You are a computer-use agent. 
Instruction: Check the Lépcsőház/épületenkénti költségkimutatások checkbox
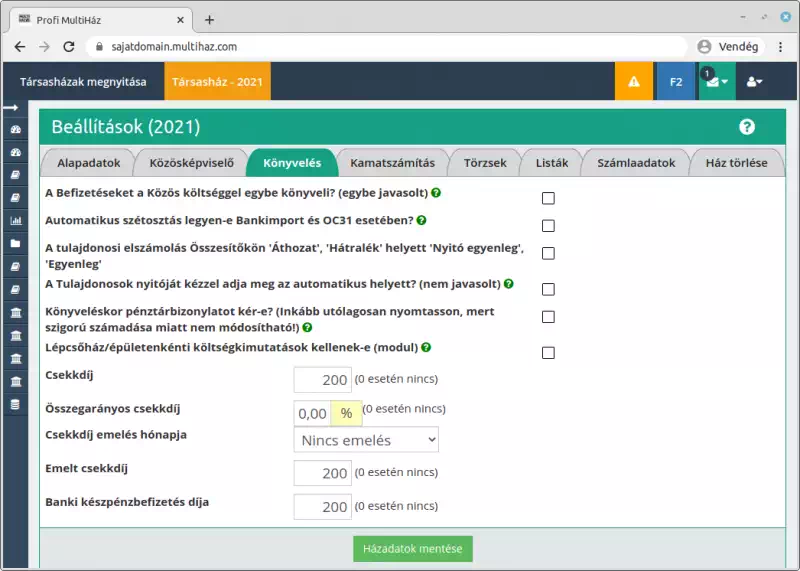(548, 353)
